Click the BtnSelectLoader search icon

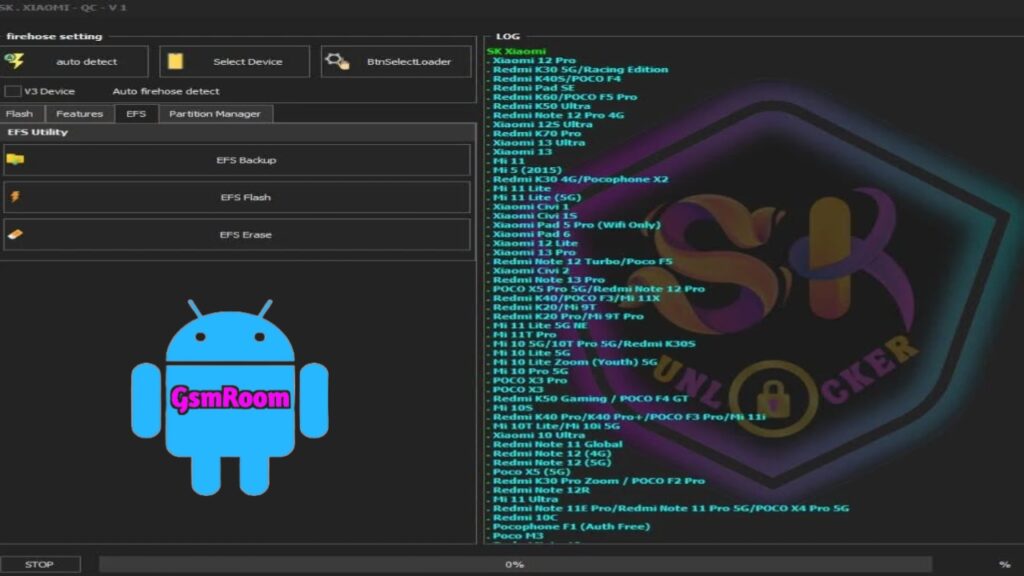pyautogui.click(x=338, y=61)
